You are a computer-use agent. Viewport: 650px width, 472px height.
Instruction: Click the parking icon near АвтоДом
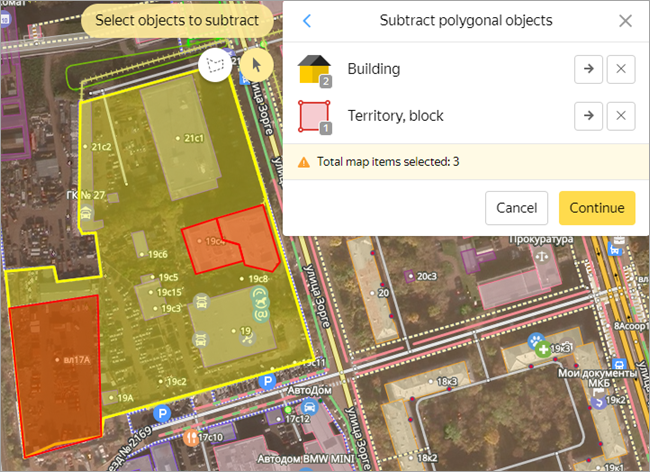coord(266,382)
